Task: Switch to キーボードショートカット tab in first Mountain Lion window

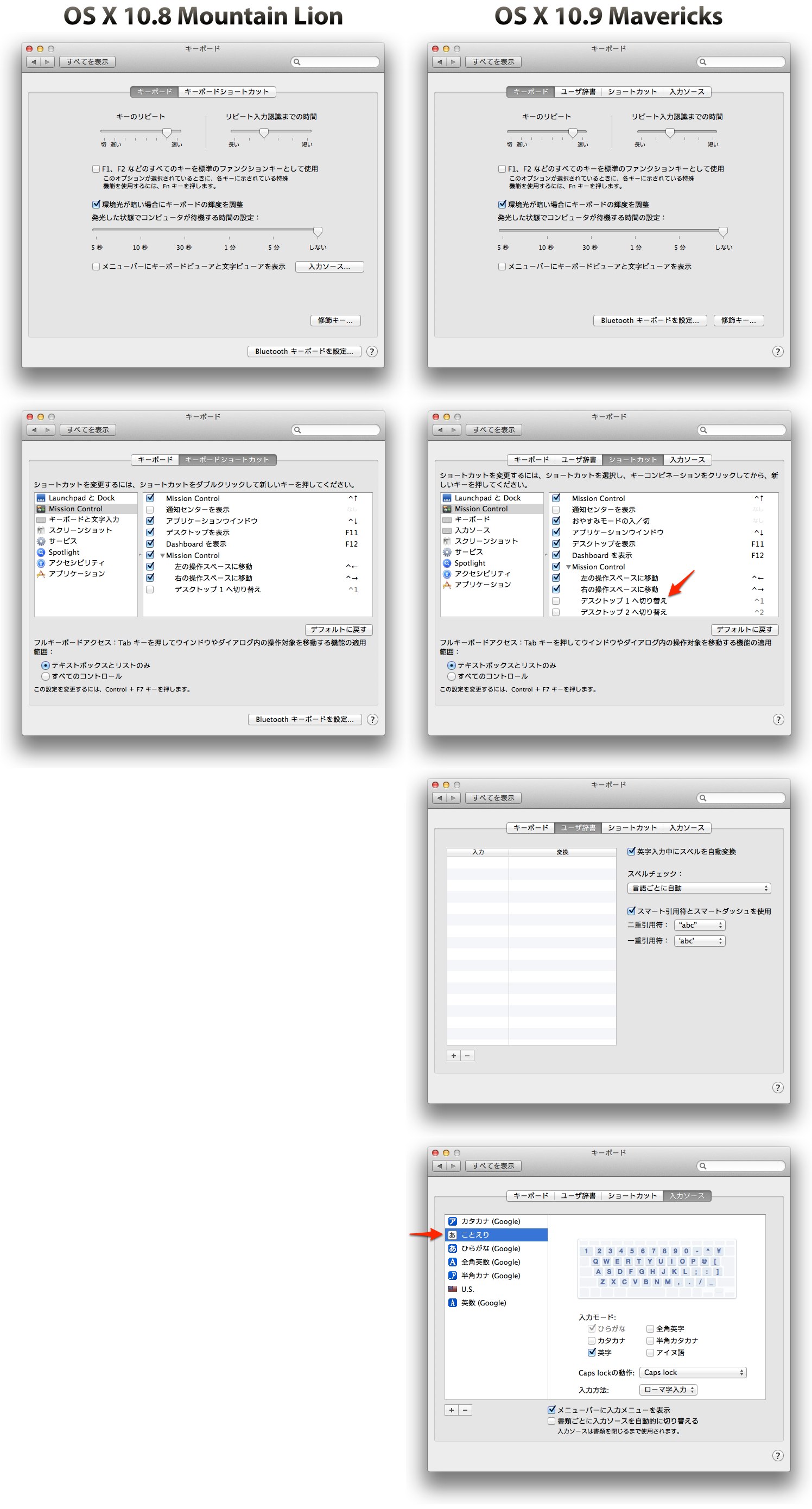Action: point(227,92)
